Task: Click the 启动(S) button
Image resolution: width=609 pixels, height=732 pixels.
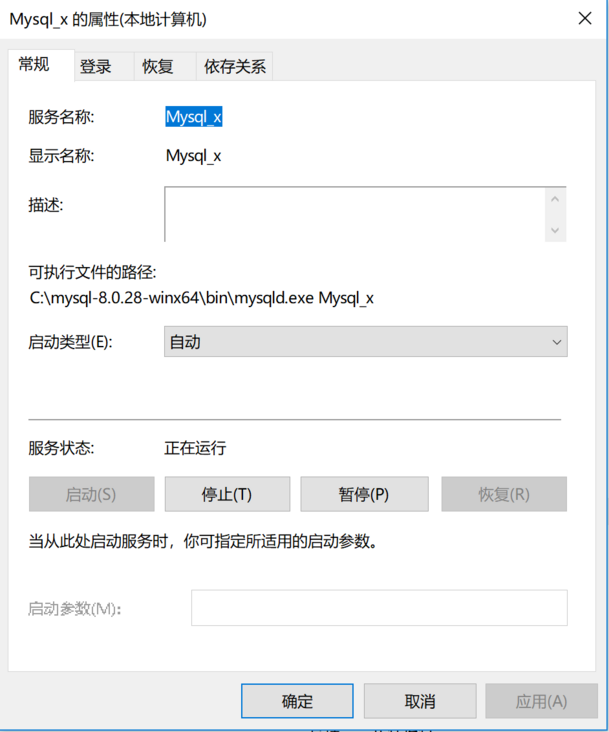Action: (x=91, y=494)
